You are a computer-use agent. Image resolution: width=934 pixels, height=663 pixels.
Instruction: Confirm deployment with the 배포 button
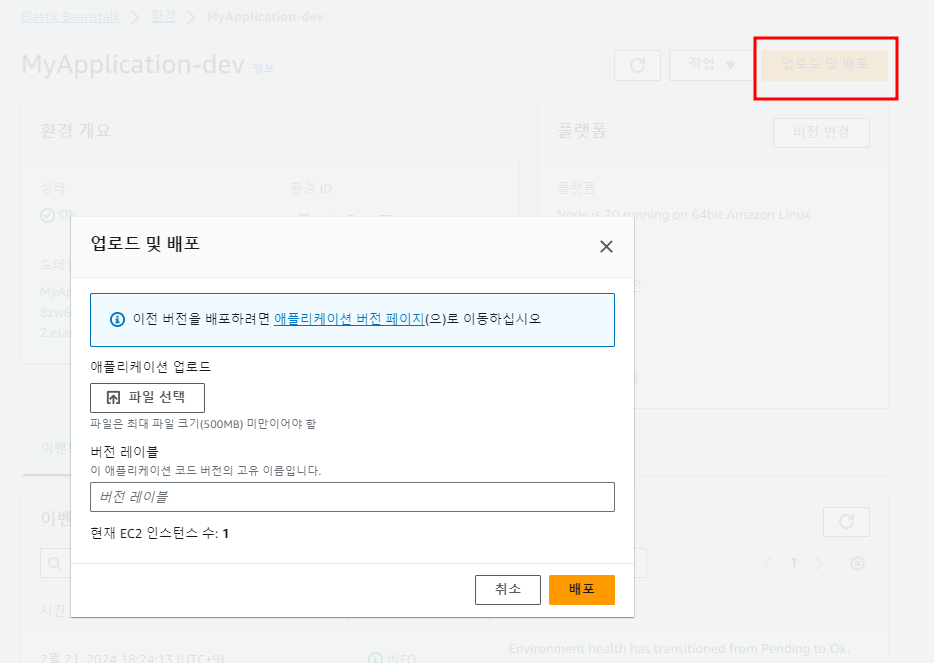point(581,590)
